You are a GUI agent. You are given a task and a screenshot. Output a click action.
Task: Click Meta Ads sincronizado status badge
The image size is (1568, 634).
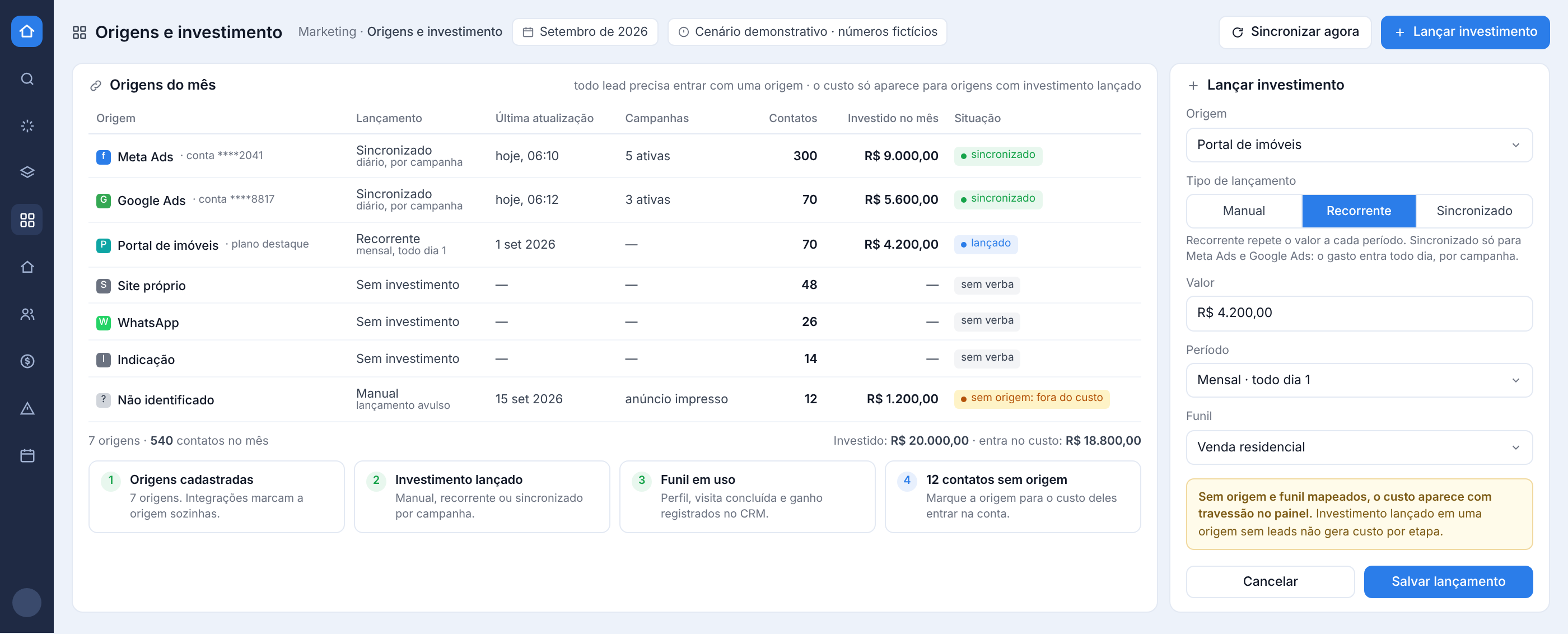coord(998,155)
